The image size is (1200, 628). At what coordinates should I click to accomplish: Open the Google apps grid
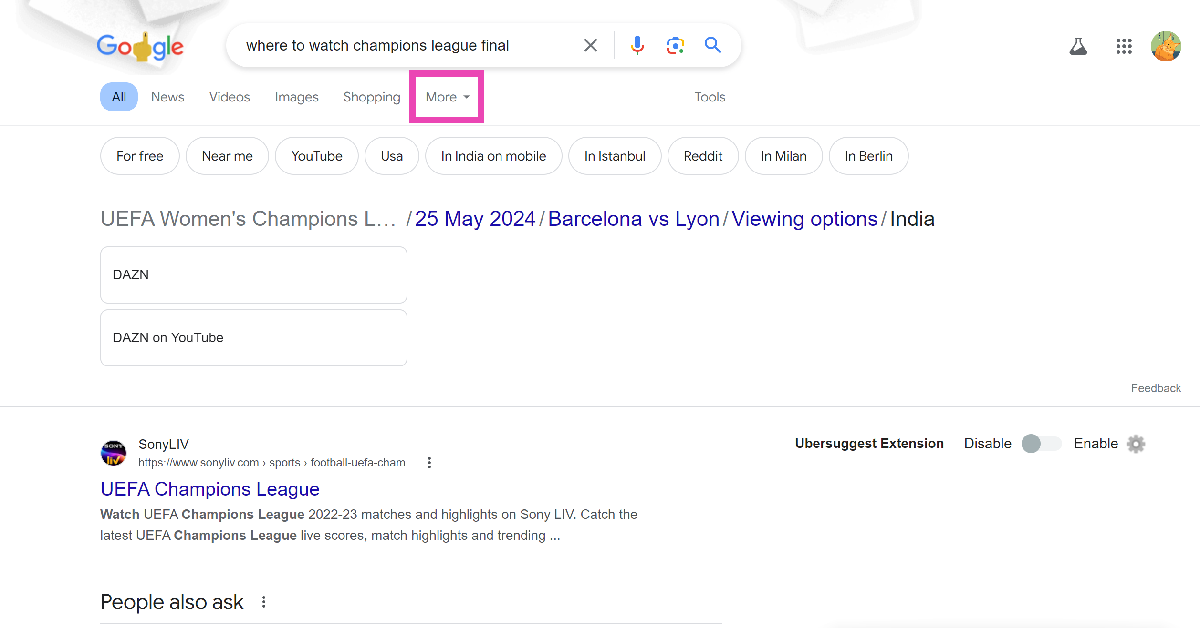click(x=1124, y=47)
